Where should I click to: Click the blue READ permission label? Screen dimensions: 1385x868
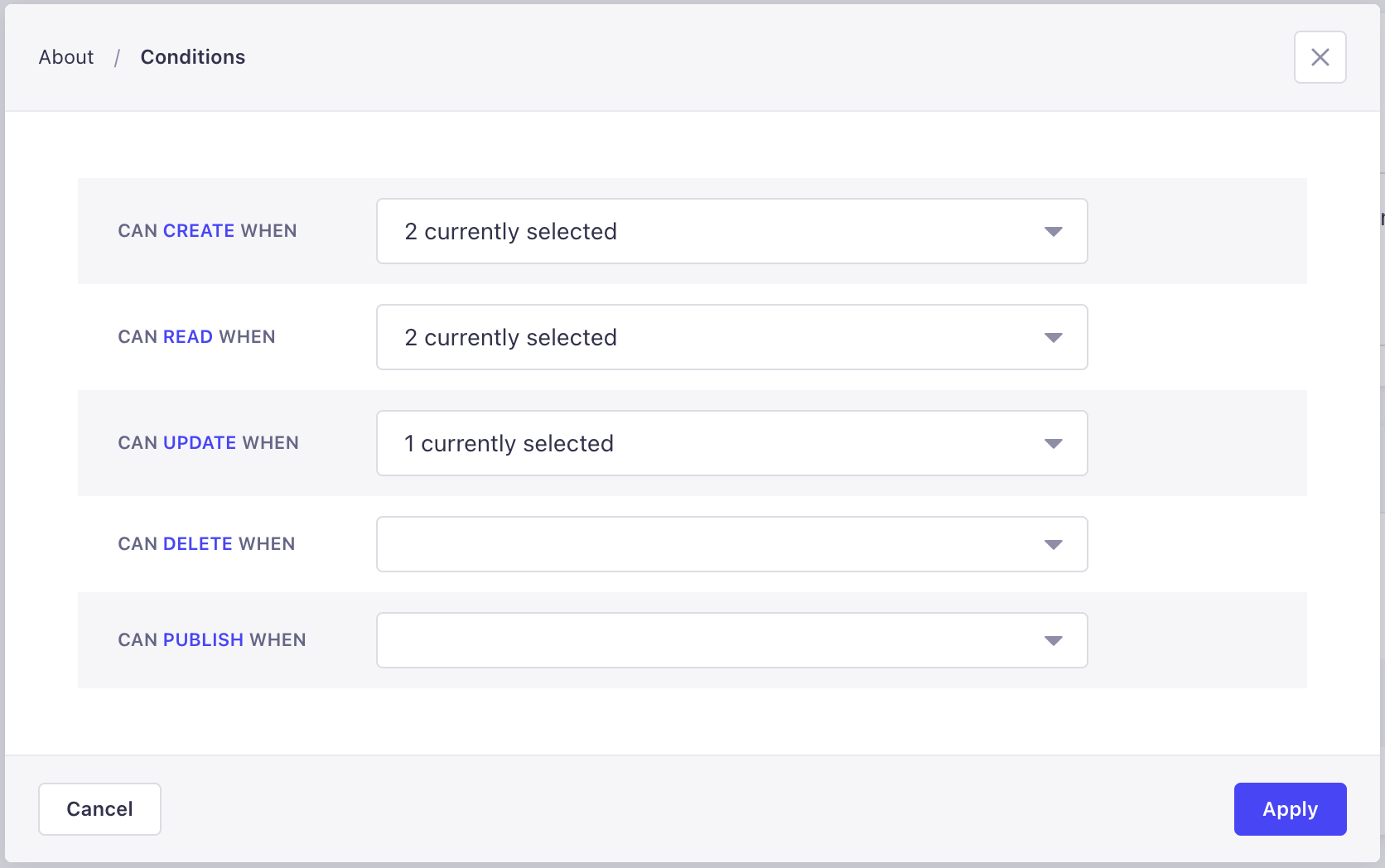pos(186,336)
